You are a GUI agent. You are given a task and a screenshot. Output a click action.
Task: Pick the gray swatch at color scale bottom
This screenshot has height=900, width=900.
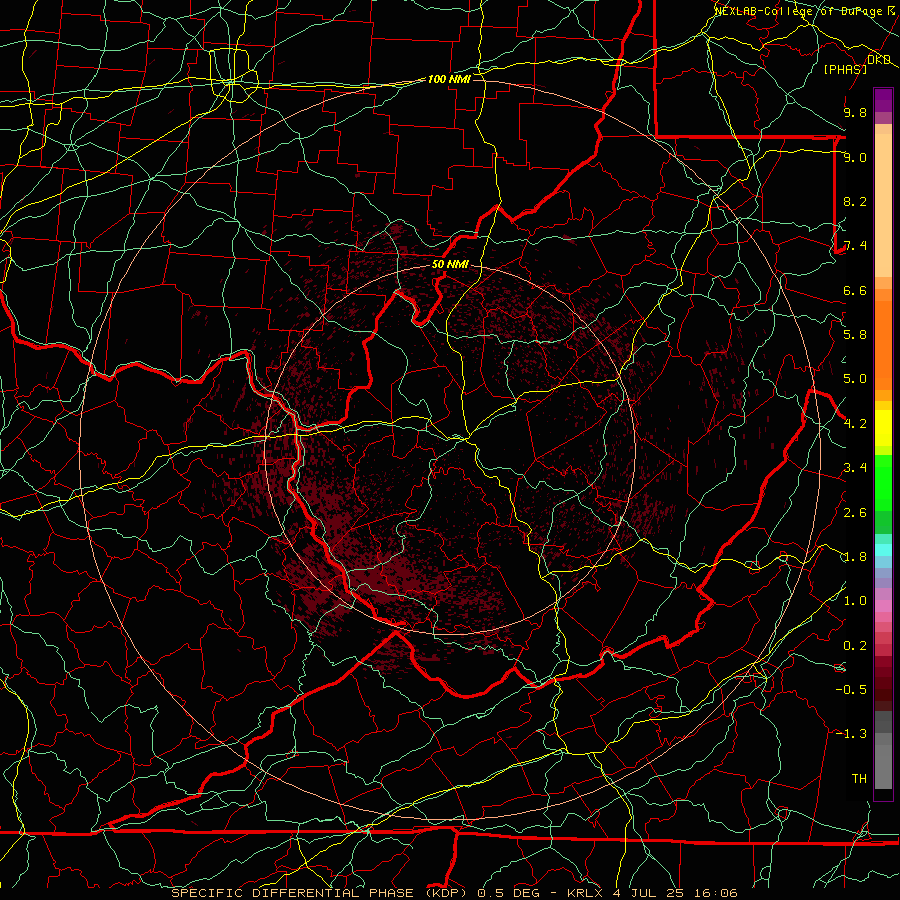click(883, 766)
